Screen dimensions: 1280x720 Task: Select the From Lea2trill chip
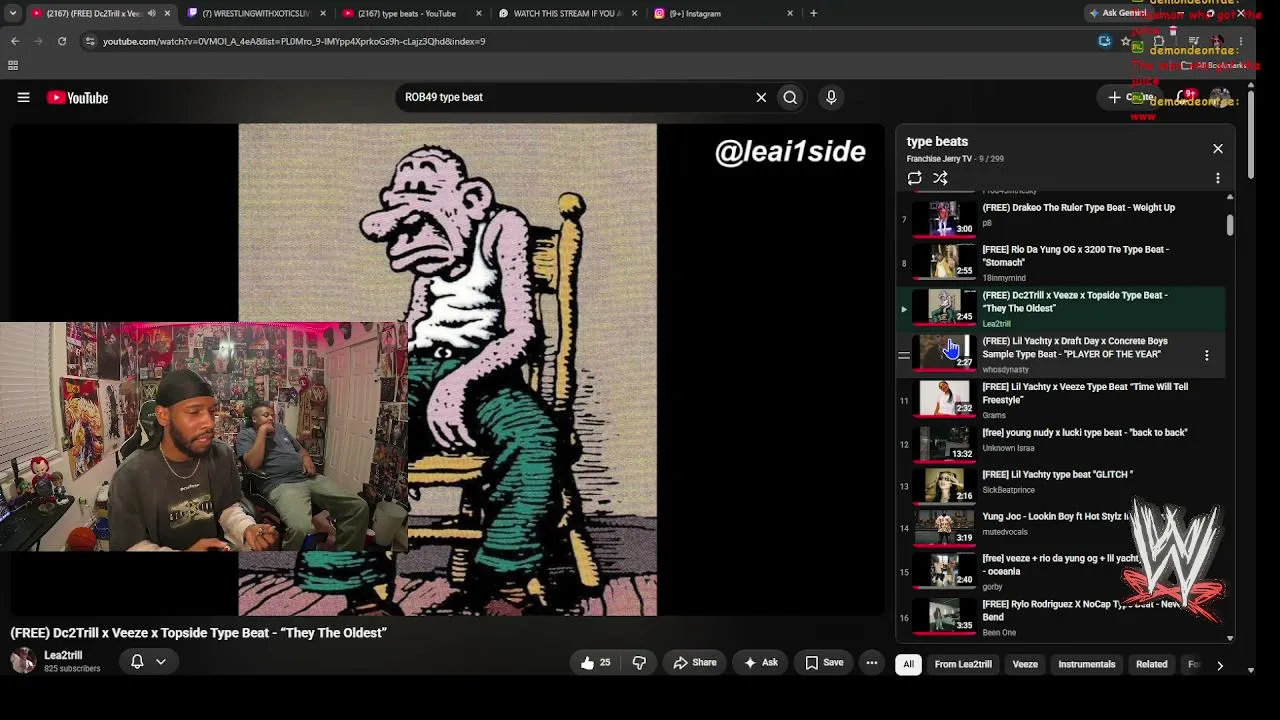click(963, 664)
